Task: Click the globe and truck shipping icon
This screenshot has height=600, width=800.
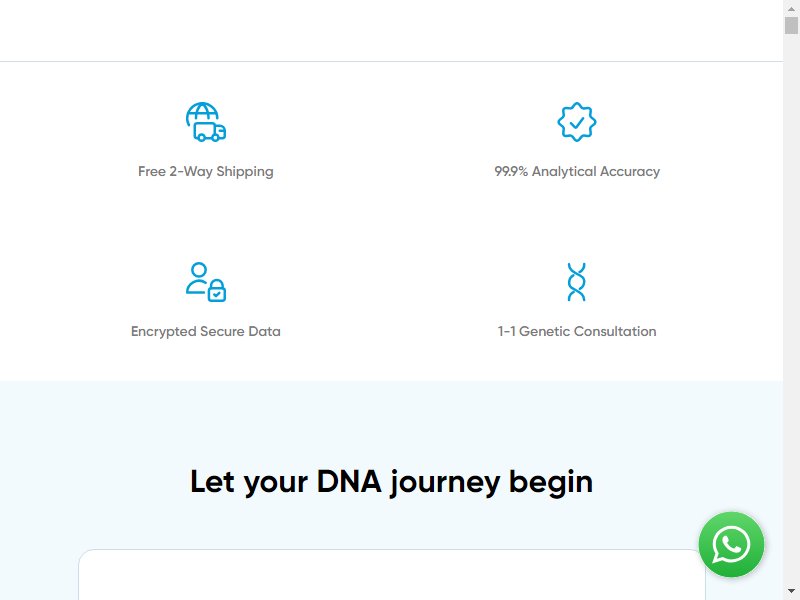Action: (206, 122)
